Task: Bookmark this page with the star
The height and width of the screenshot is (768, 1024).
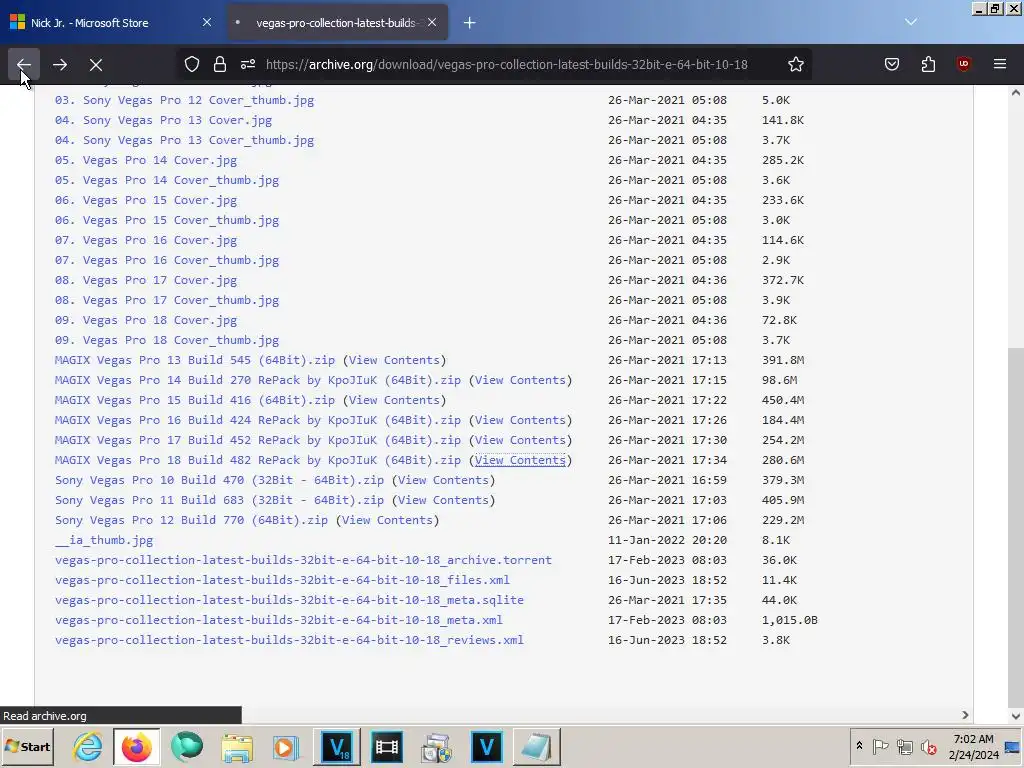Action: (x=795, y=64)
